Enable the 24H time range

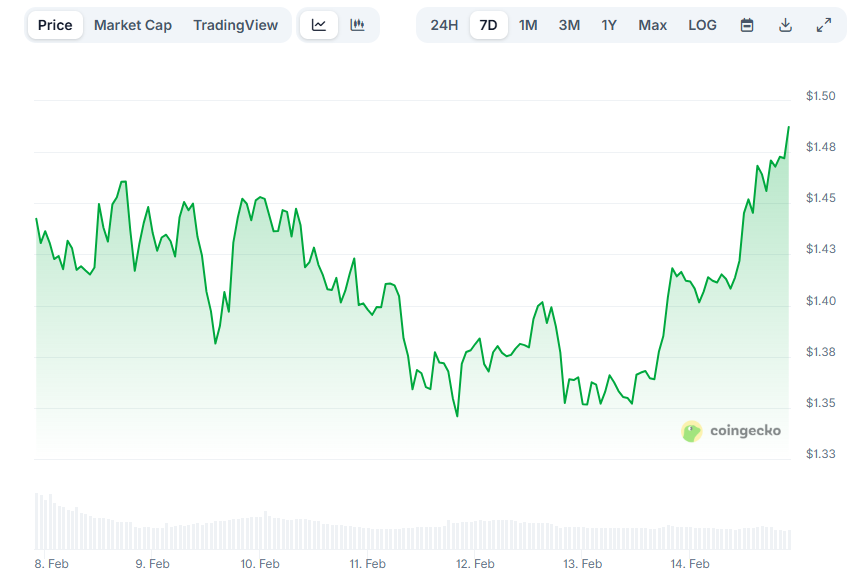click(444, 25)
